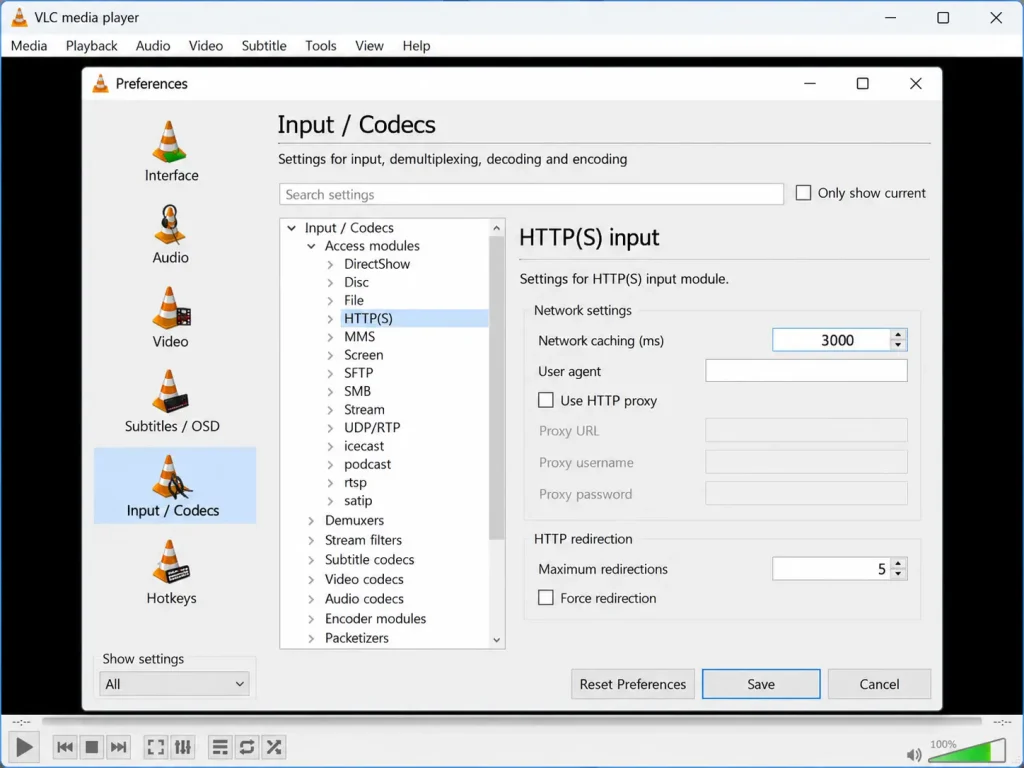Viewport: 1024px width, 768px height.
Task: Open the Show settings dropdown
Action: [x=174, y=684]
